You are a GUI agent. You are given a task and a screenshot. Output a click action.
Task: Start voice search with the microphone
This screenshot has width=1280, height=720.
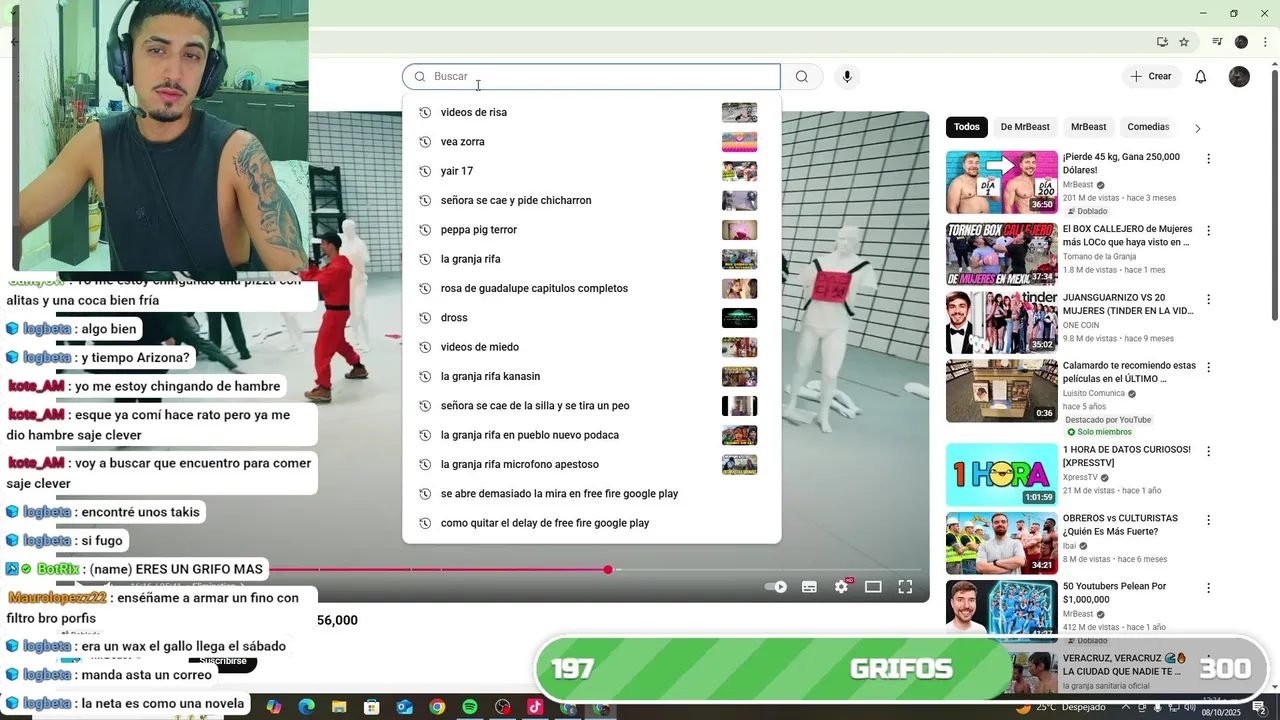point(847,77)
